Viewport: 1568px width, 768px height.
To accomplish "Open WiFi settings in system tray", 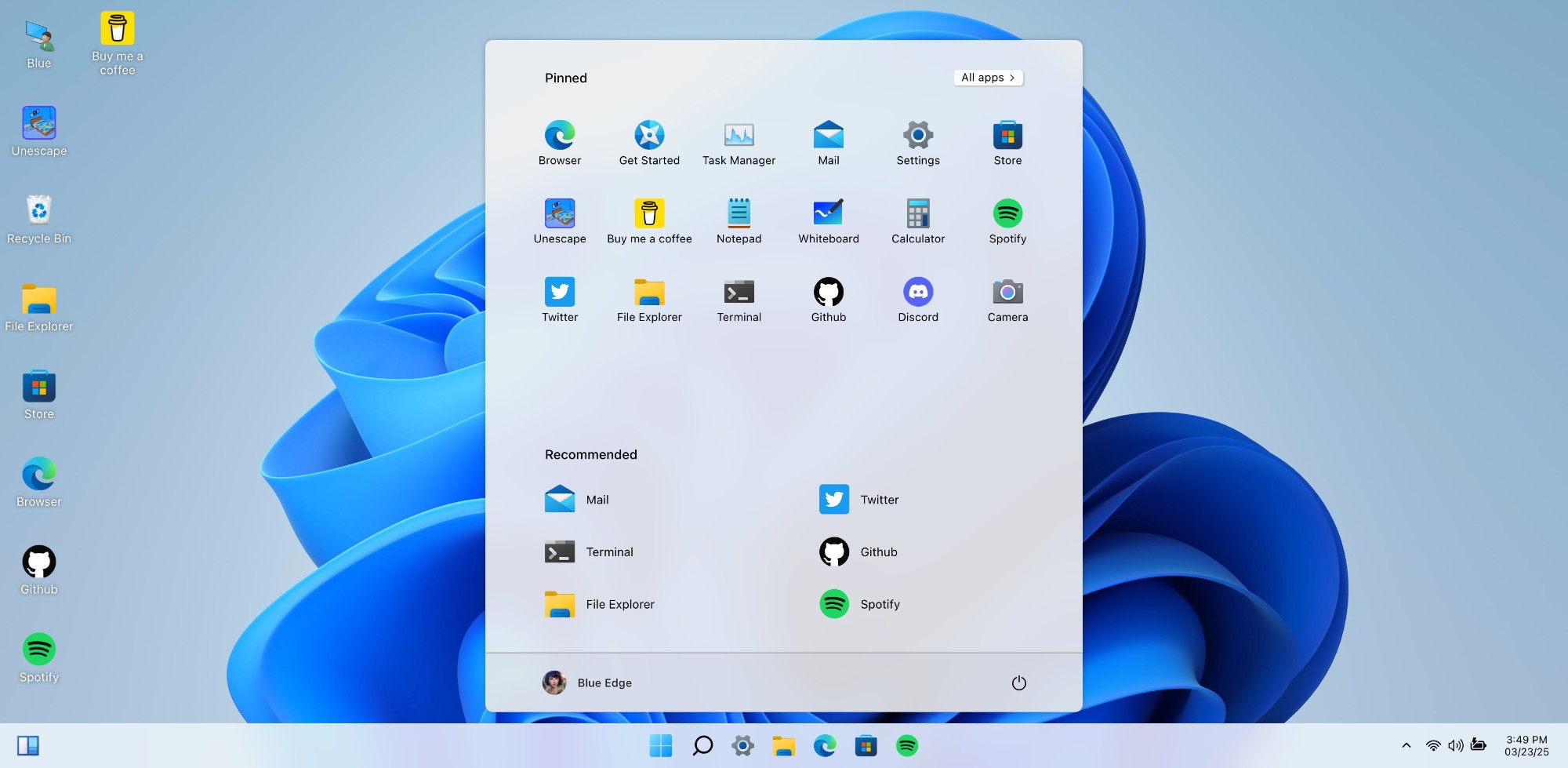I will coord(1433,745).
